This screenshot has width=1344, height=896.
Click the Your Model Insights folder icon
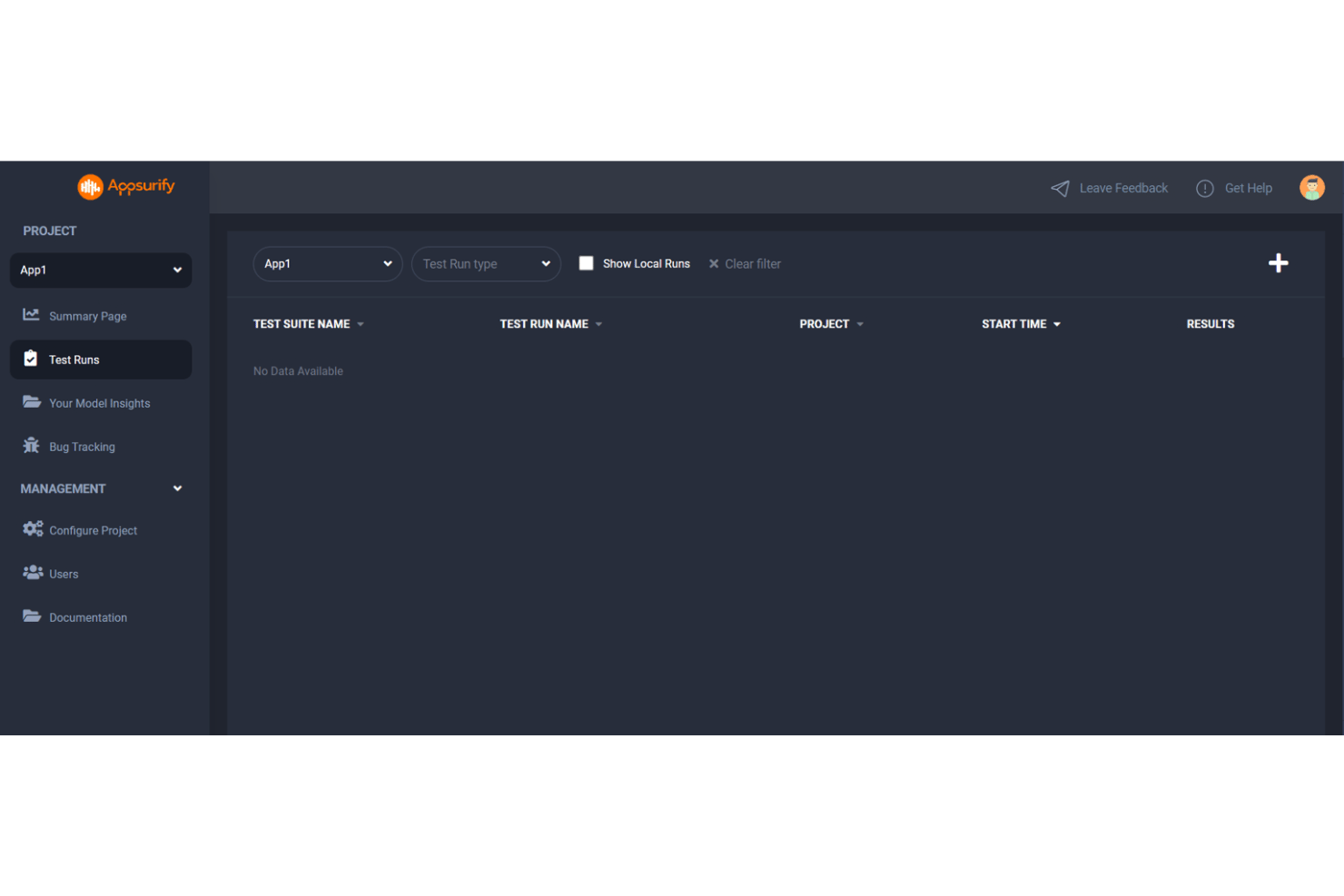coord(32,401)
